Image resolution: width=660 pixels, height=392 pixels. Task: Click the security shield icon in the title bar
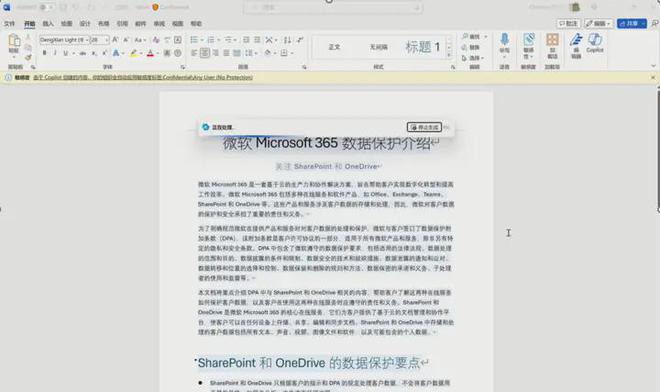pos(155,7)
